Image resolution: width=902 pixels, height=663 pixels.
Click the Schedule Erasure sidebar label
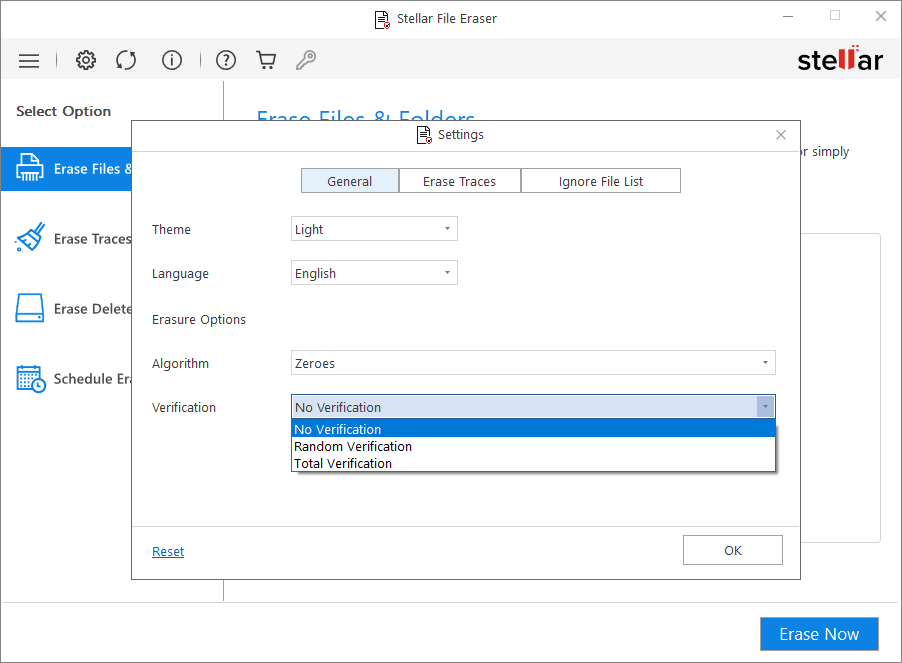point(93,379)
